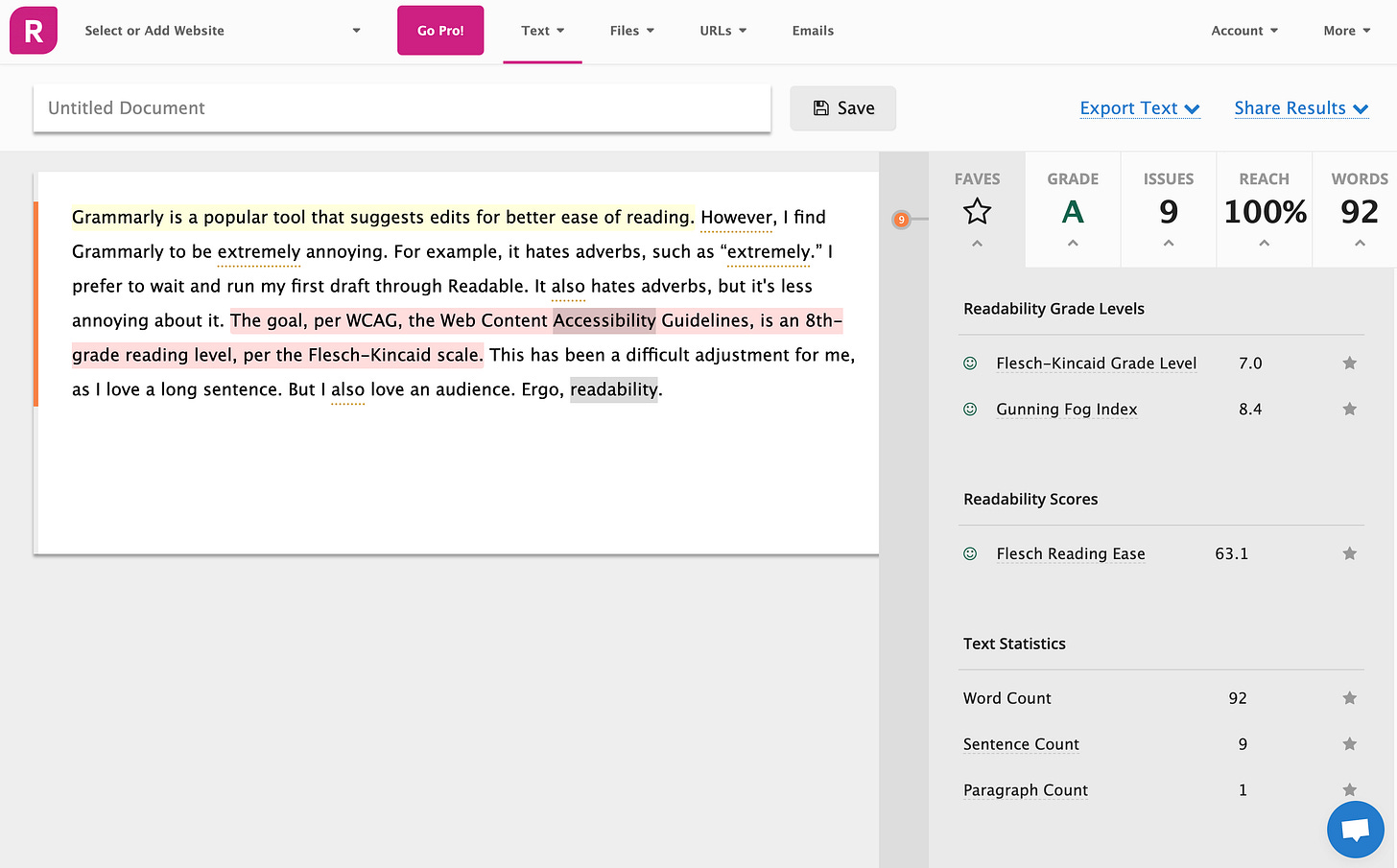Click the Faves star outline icon
This screenshot has height=868, width=1397.
(977, 211)
